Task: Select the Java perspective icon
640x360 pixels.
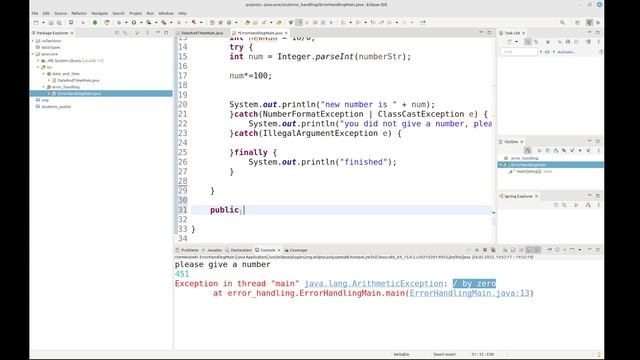Action: click(x=589, y=23)
